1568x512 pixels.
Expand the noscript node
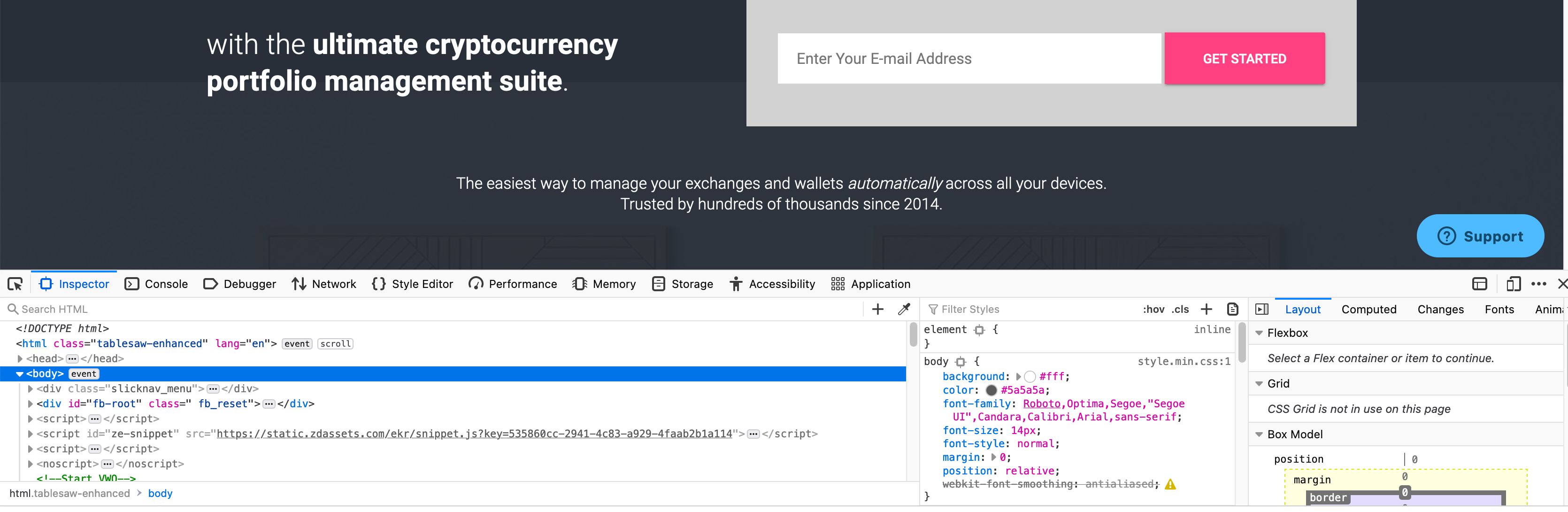[30, 464]
